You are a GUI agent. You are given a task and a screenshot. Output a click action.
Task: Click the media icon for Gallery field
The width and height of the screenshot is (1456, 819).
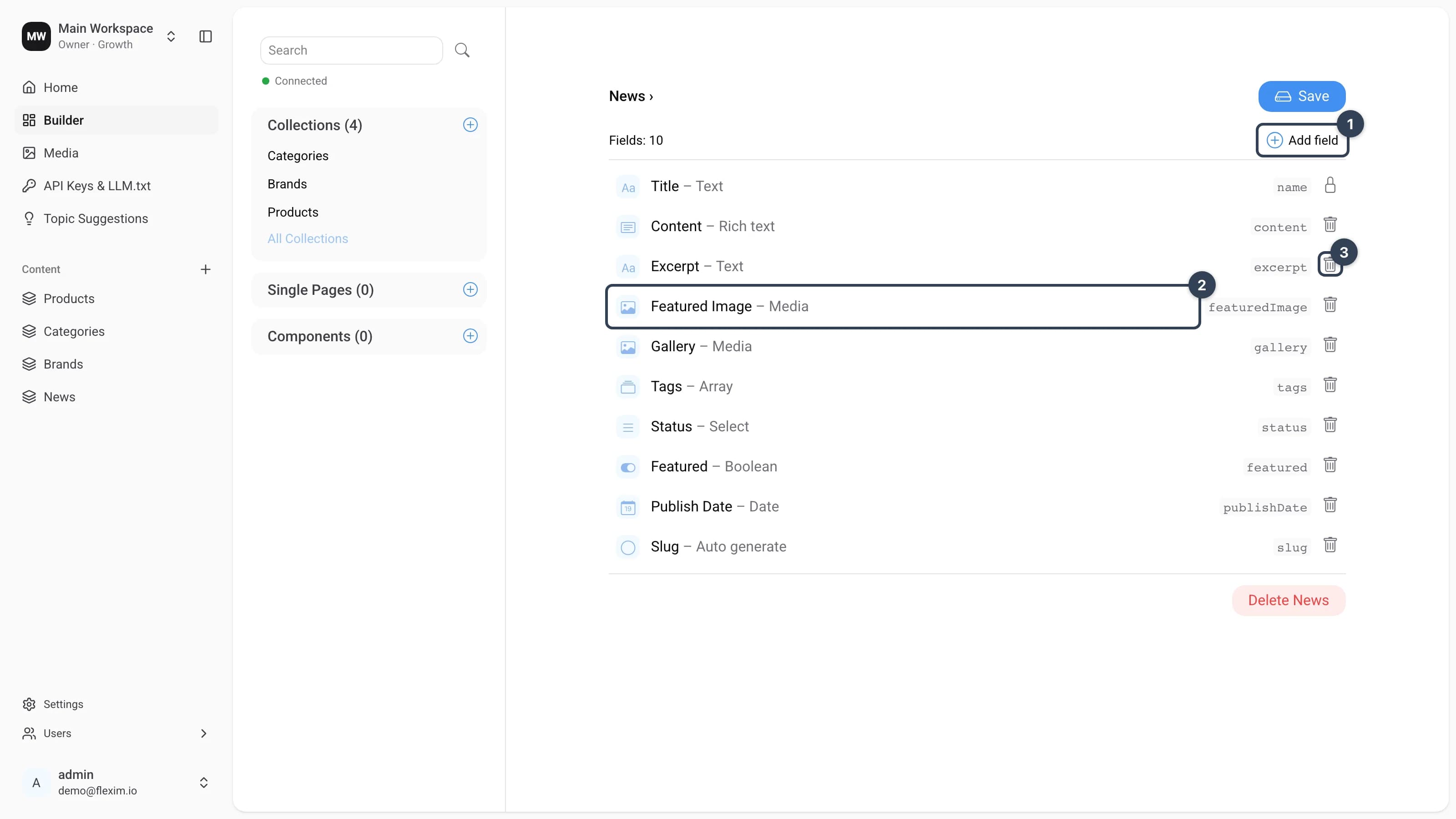[x=628, y=347]
